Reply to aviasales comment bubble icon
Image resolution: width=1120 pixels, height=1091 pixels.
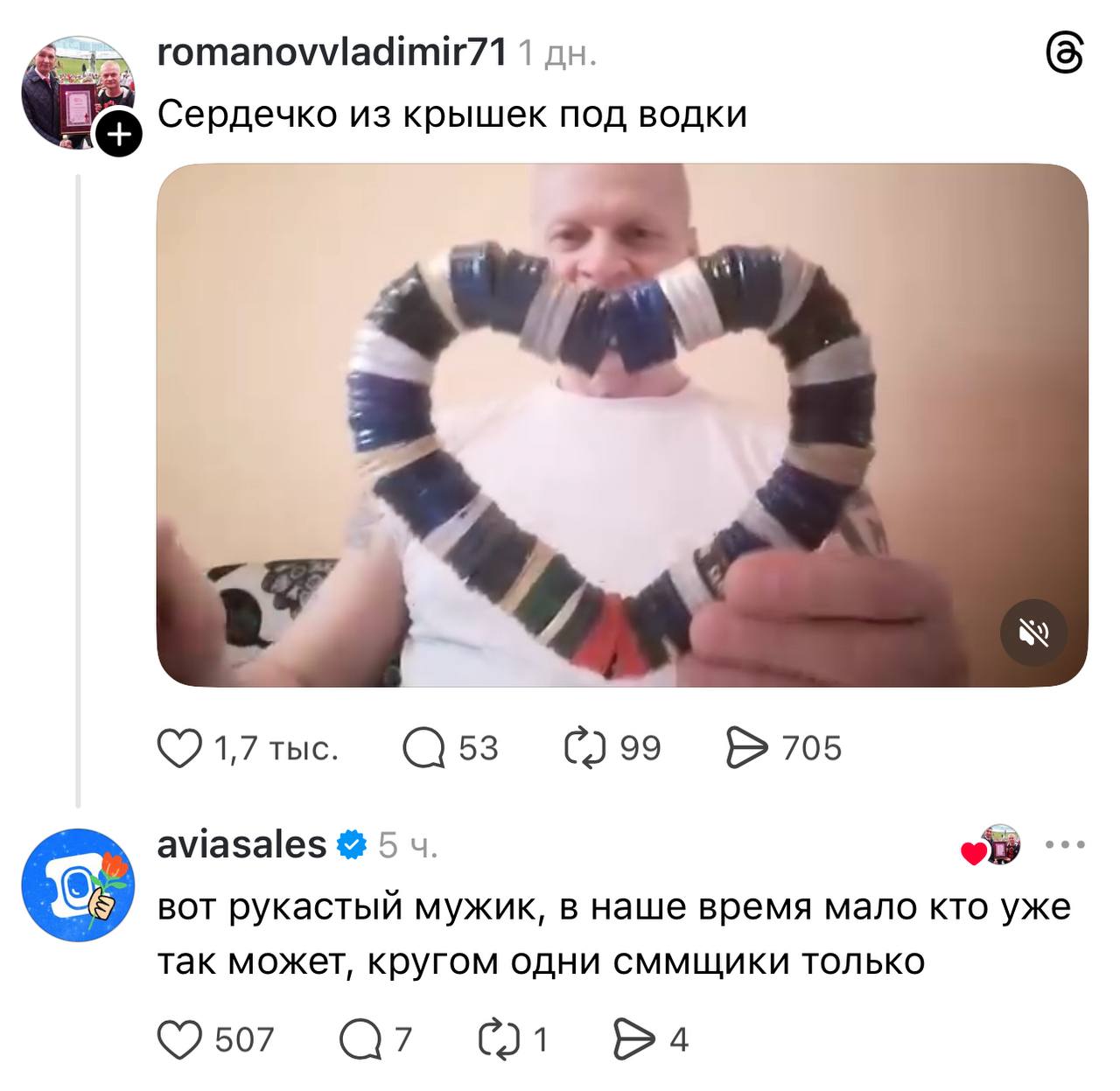360,1039
